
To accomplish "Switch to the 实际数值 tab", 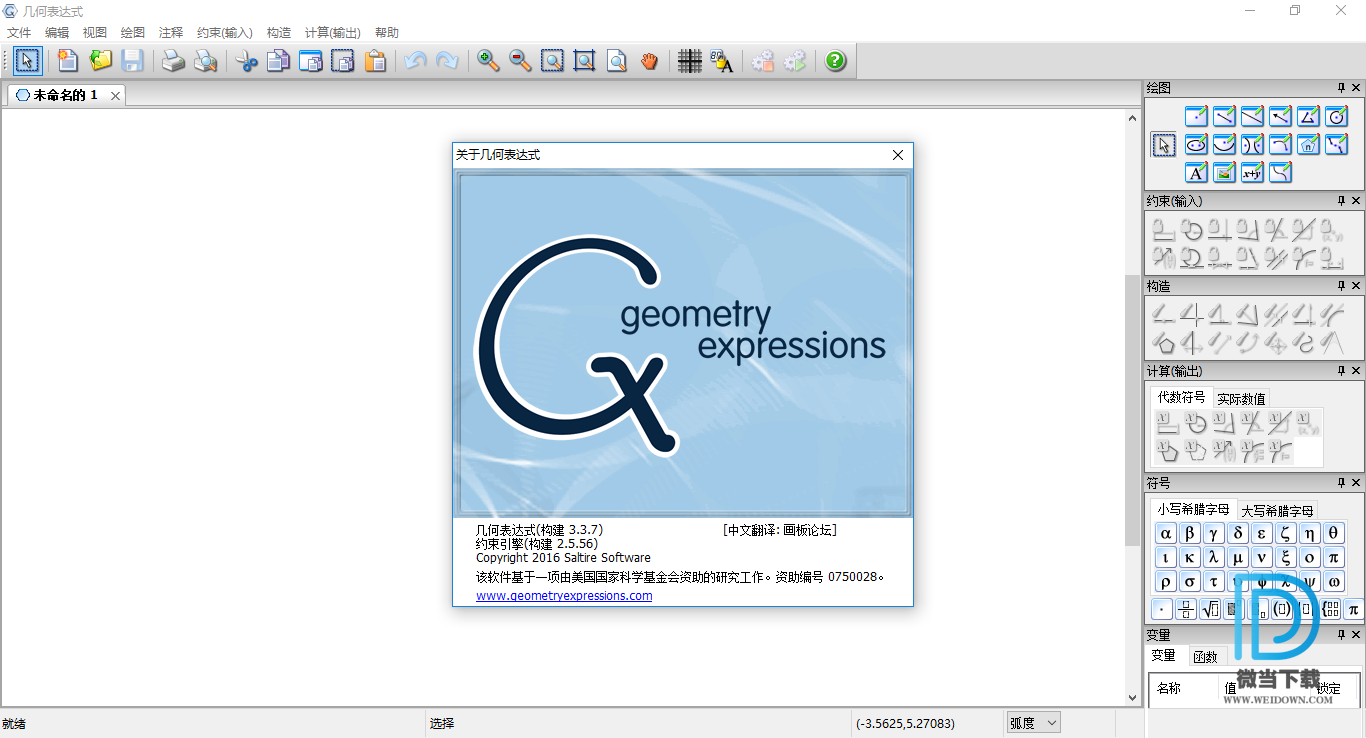I will (x=1241, y=399).
